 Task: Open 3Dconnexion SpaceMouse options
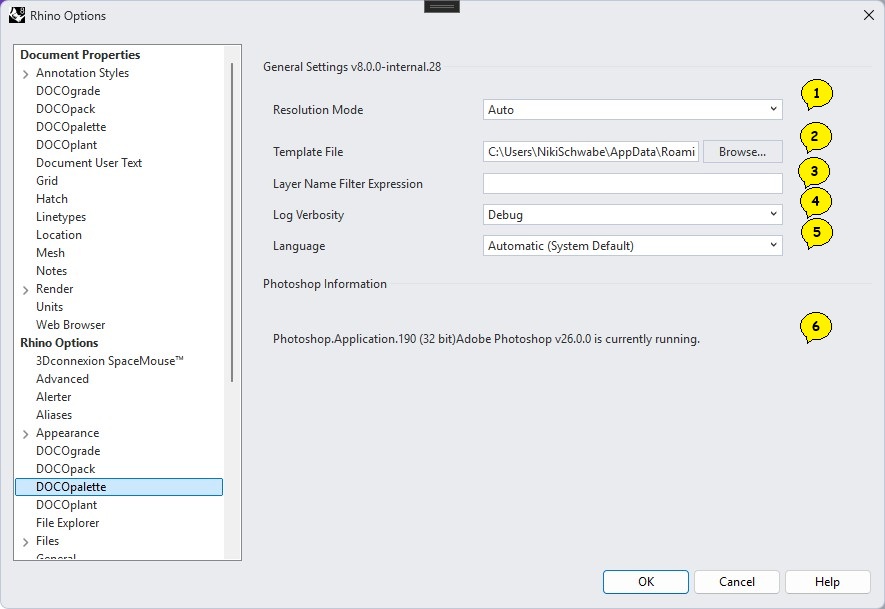110,361
